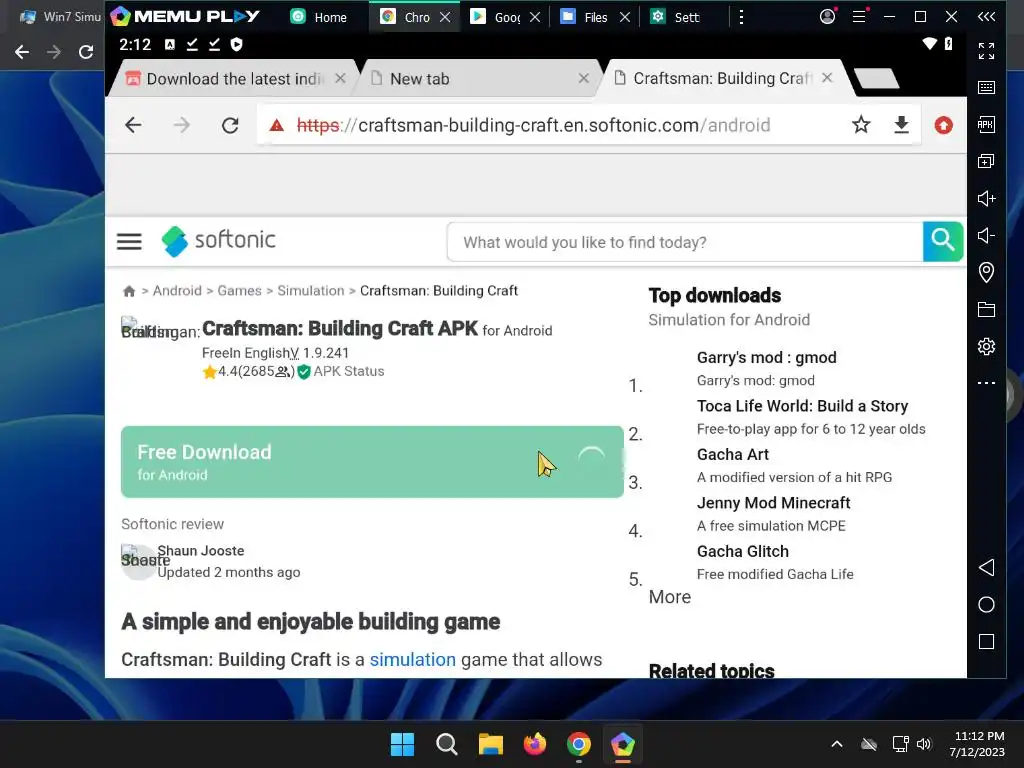The height and width of the screenshot is (768, 1024).
Task: Click More under Top downloads
Action: 669,597
